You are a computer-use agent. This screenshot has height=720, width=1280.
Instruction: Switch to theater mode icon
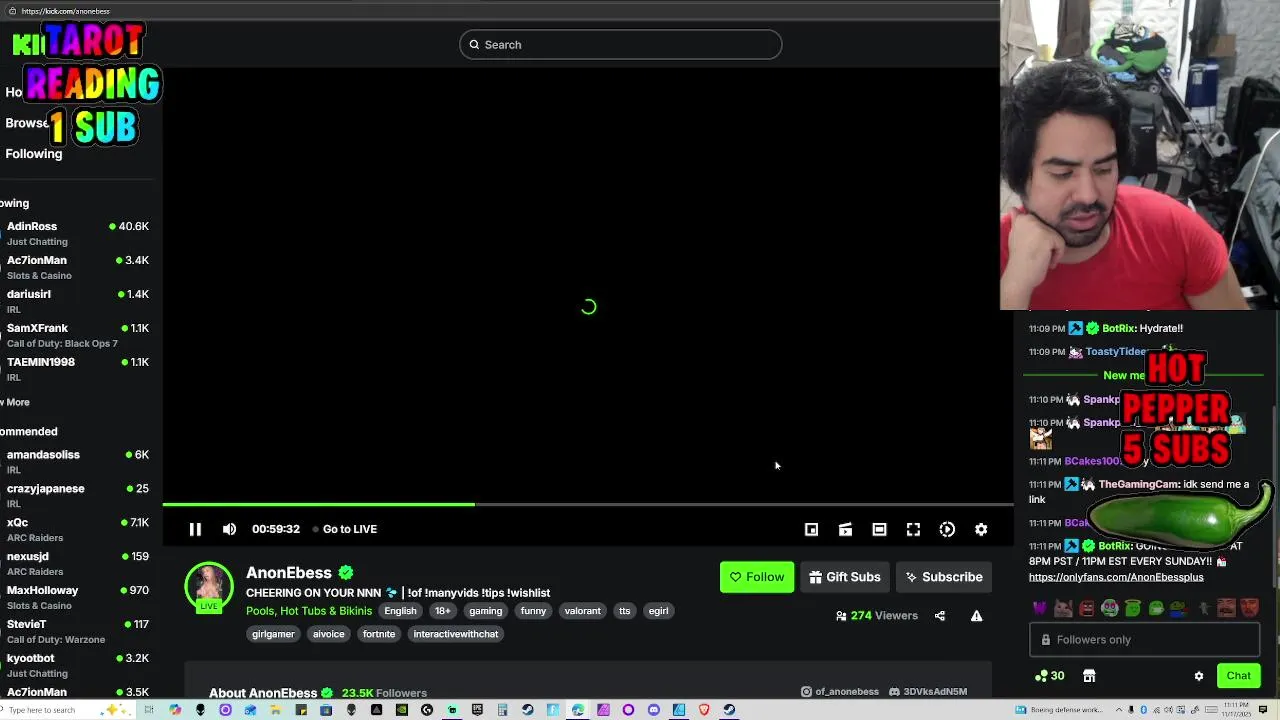pos(879,529)
